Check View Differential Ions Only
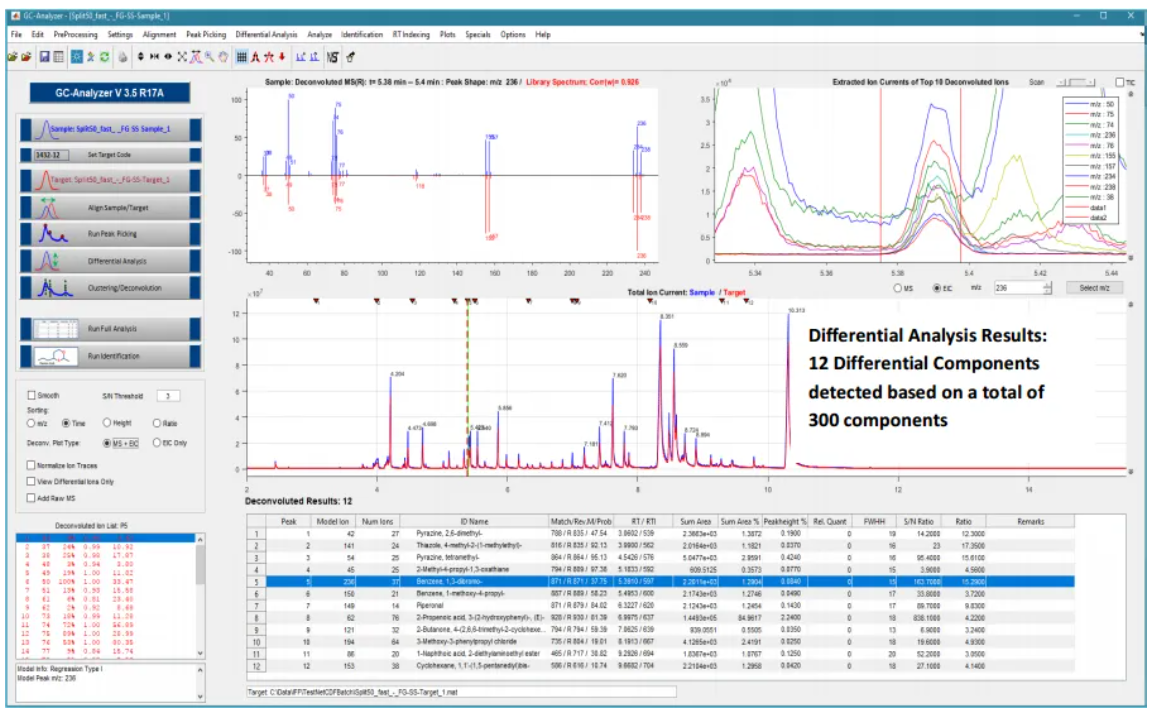Viewport: 1153px width, 717px height. click(32, 481)
